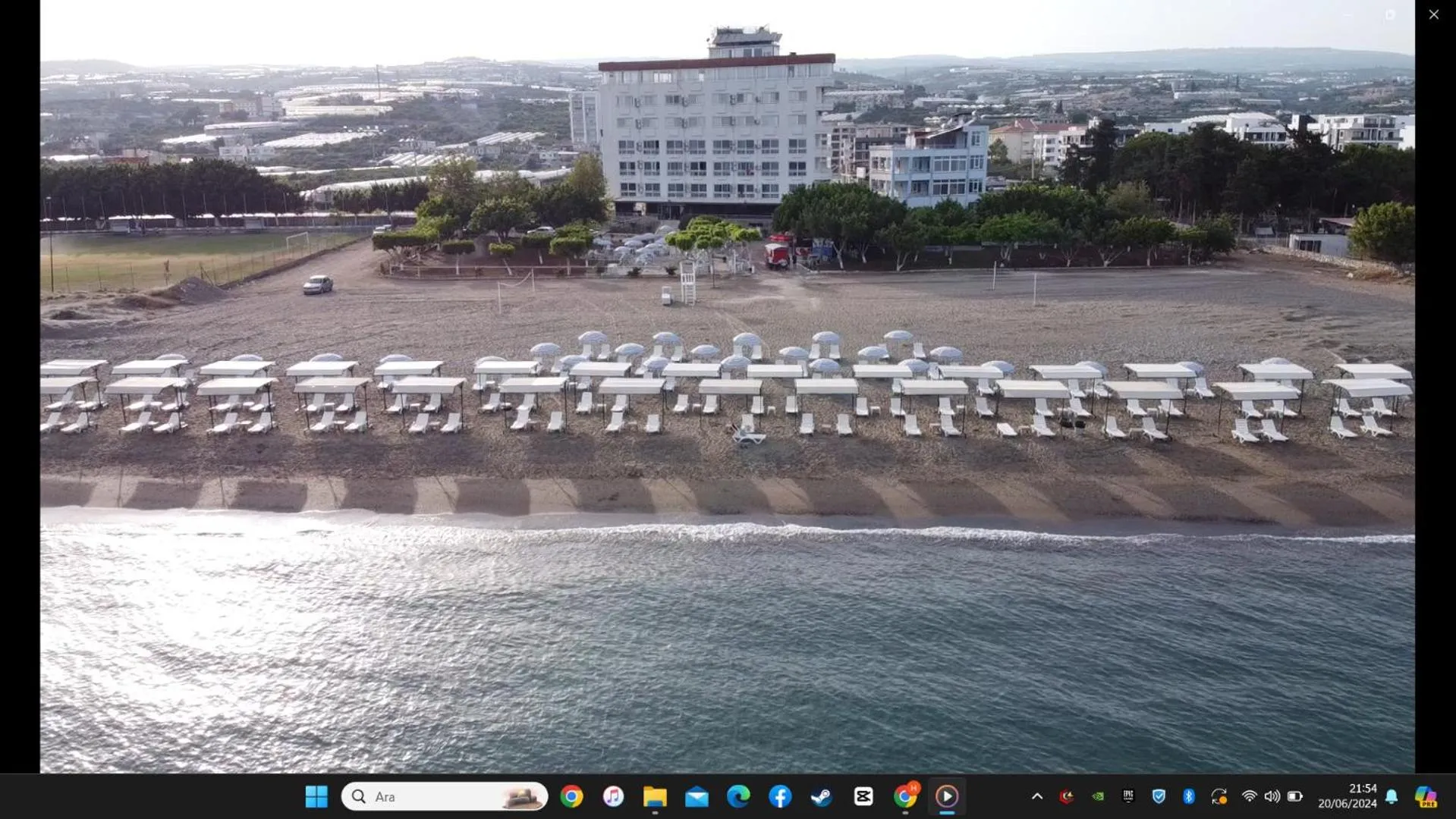Launch Microsoft Edge browser
Screen dimensions: 1456x819
(x=738, y=796)
